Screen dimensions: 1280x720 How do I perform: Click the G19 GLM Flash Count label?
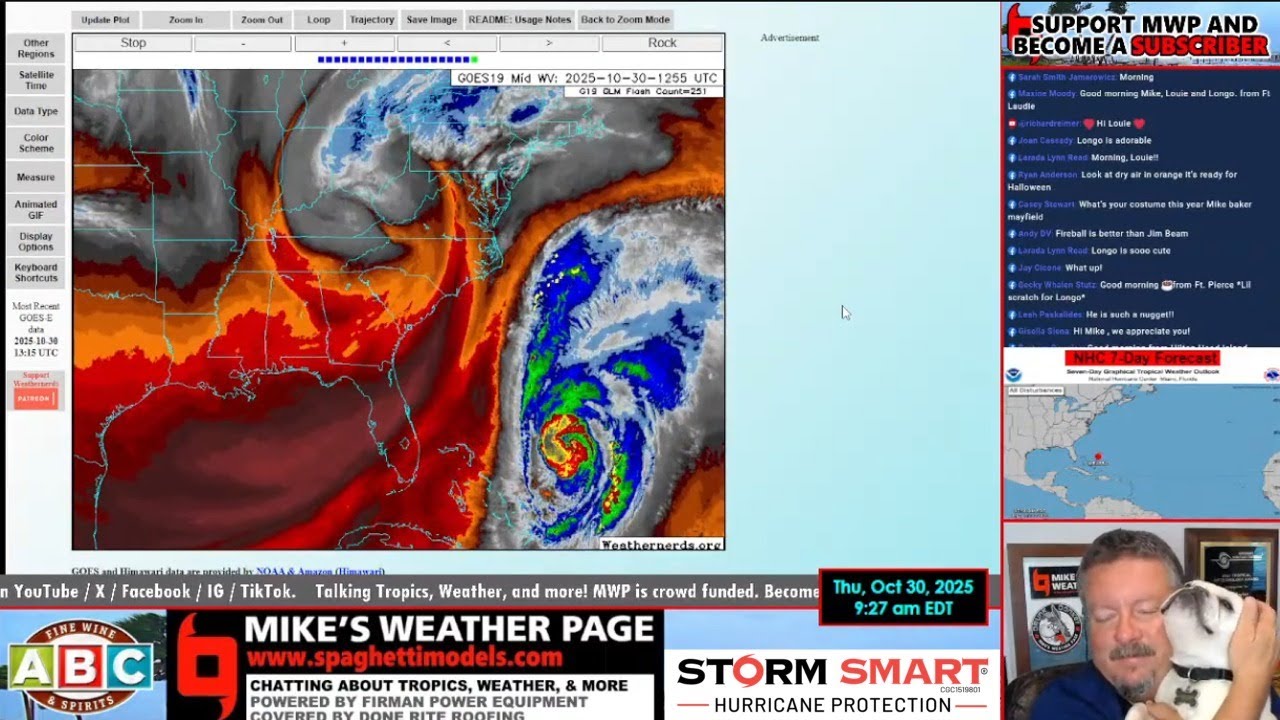643,91
